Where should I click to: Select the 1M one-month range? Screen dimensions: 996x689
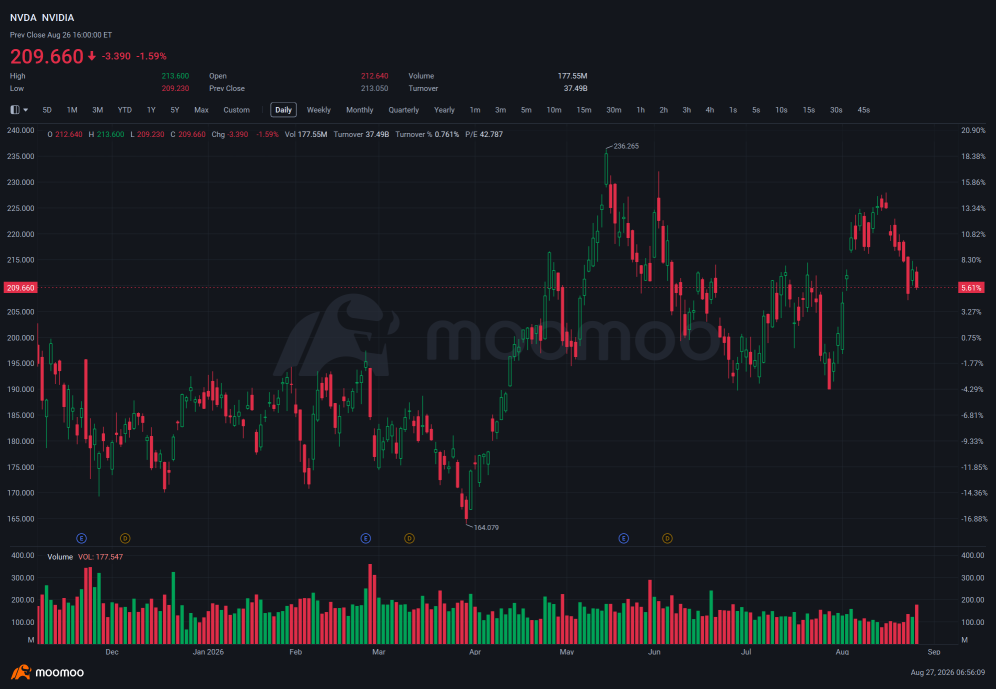tap(72, 110)
